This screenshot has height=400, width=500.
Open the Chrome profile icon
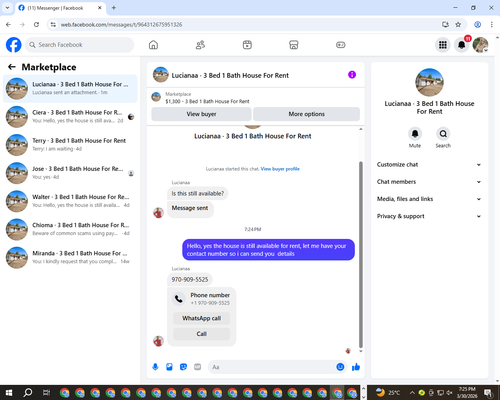[478, 24]
